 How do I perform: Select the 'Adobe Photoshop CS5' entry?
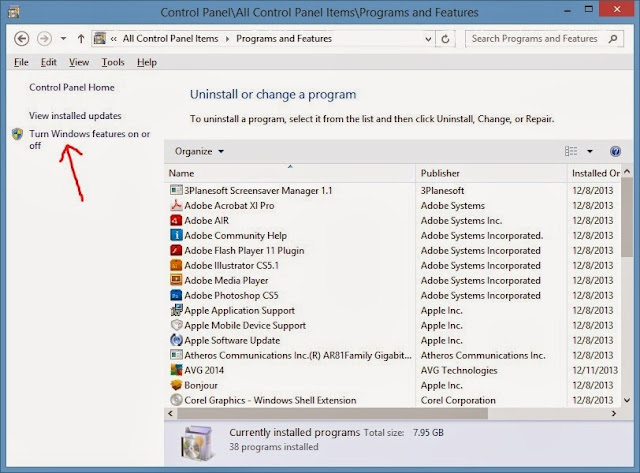tap(231, 295)
